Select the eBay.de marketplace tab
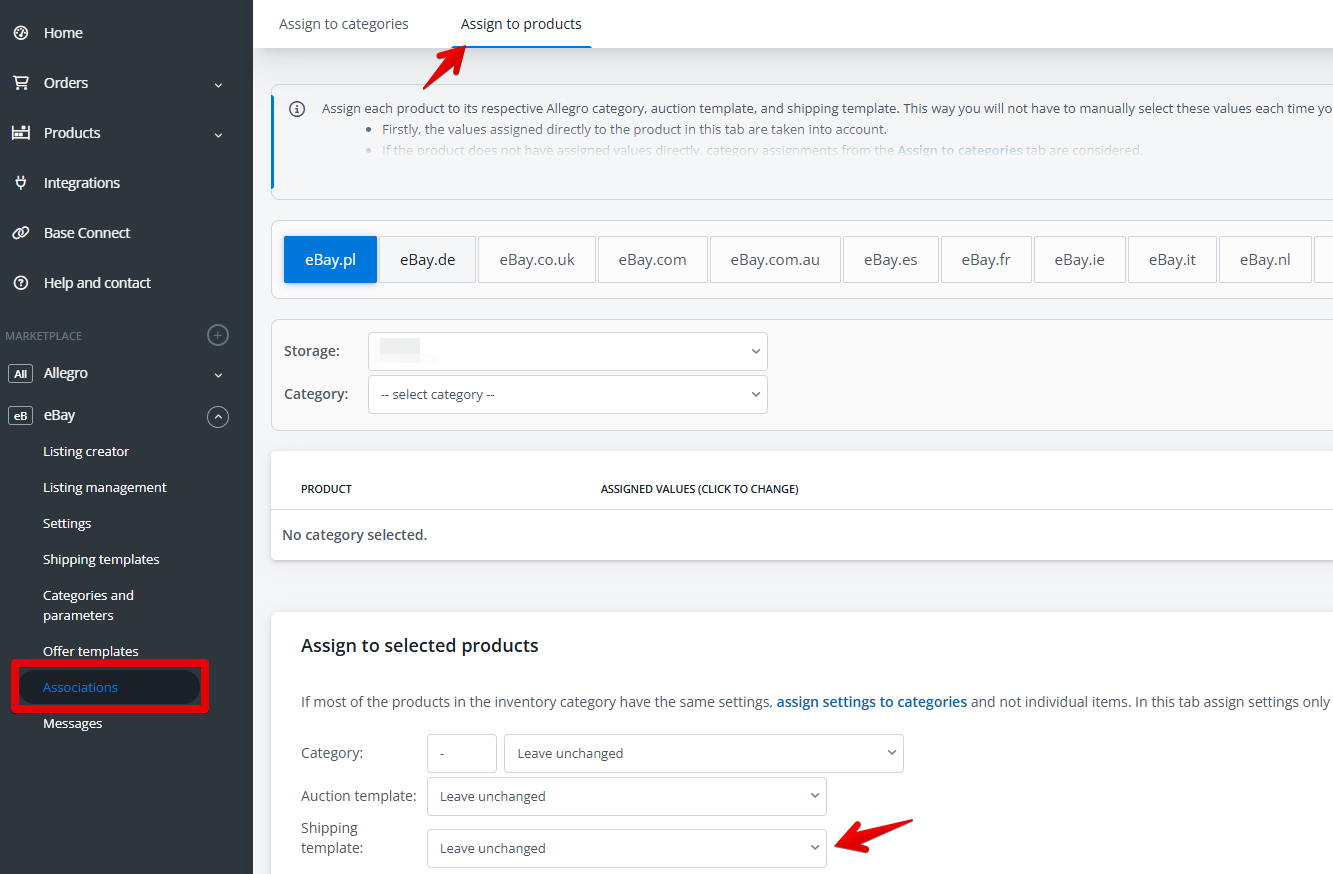 [427, 260]
